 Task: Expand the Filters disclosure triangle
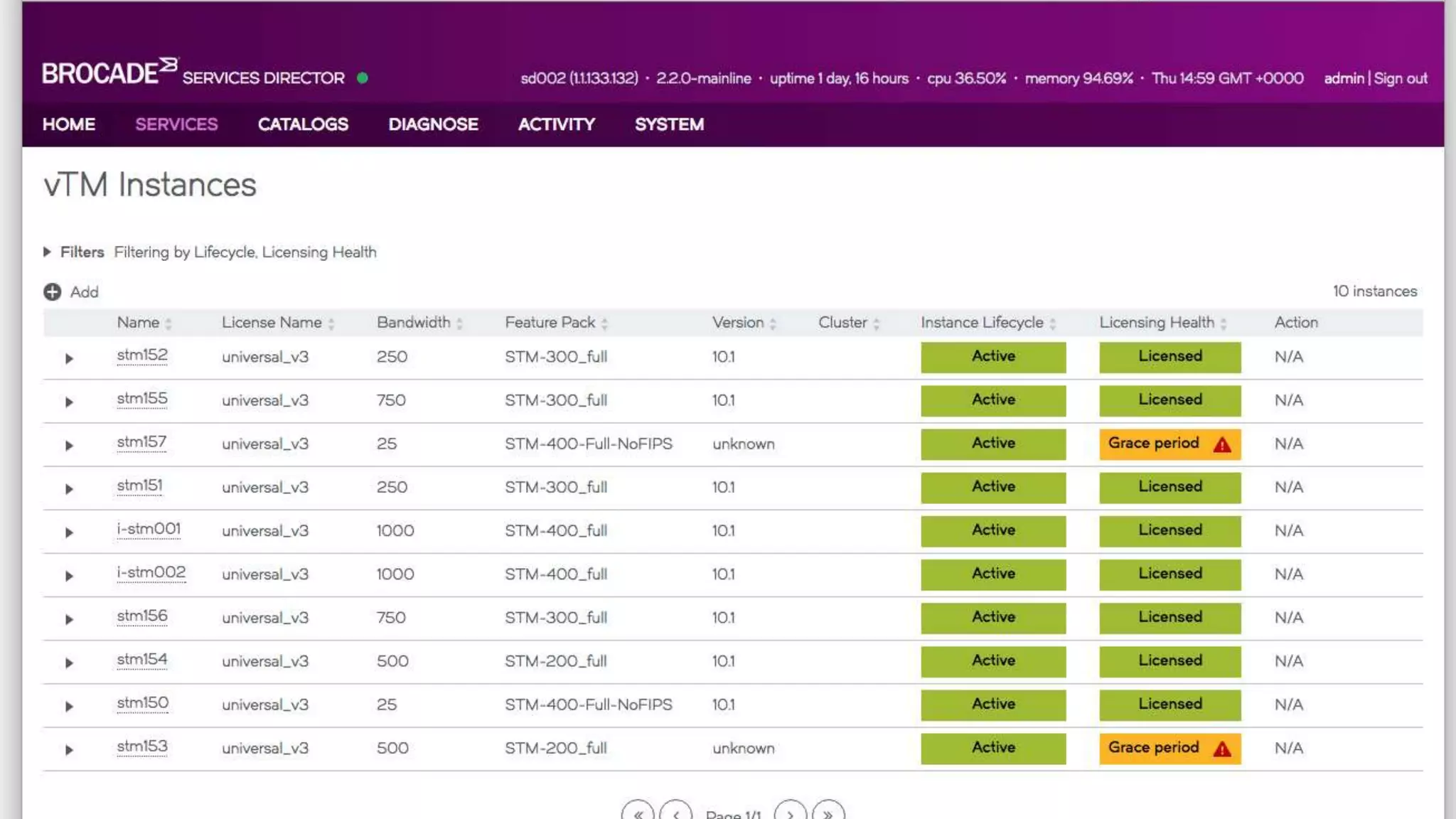pyautogui.click(x=47, y=252)
